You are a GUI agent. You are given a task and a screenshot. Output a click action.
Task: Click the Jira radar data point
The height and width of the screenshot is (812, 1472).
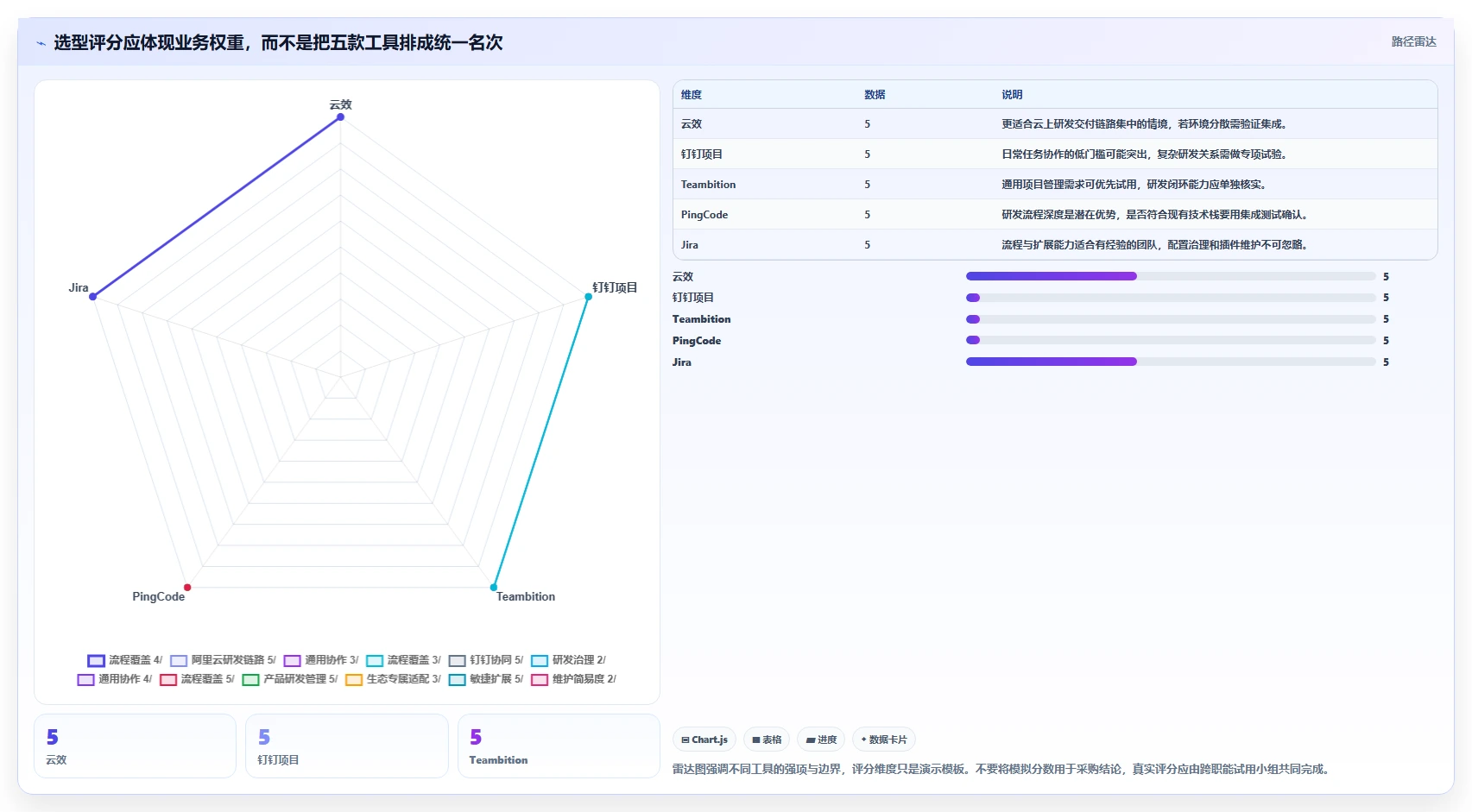tap(92, 297)
